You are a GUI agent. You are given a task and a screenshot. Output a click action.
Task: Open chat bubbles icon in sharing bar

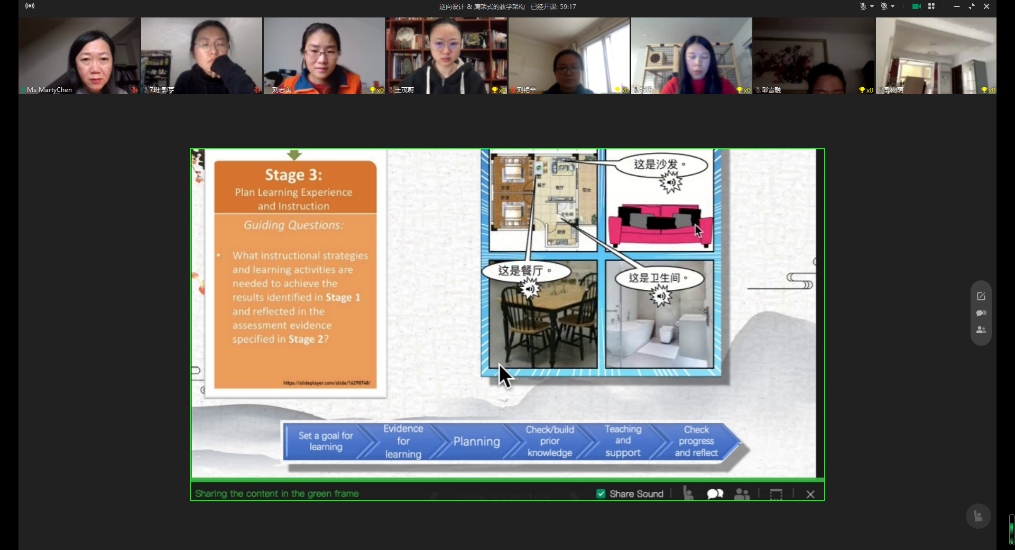[x=715, y=493]
